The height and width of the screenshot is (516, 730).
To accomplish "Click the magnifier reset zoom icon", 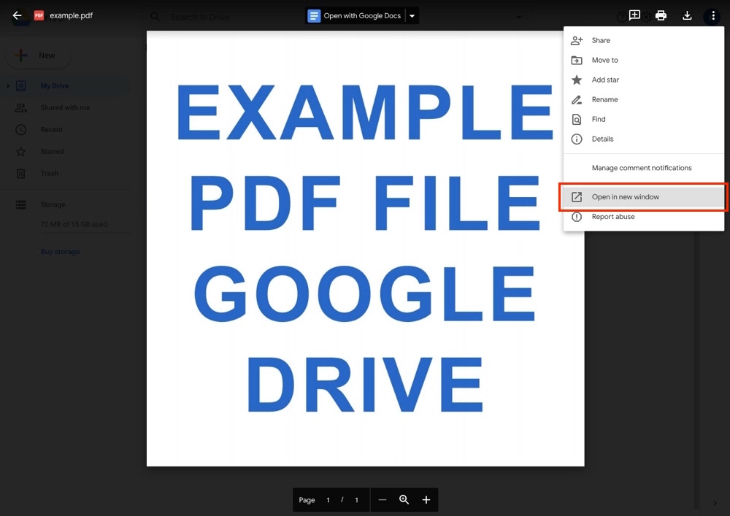I will pyautogui.click(x=404, y=500).
